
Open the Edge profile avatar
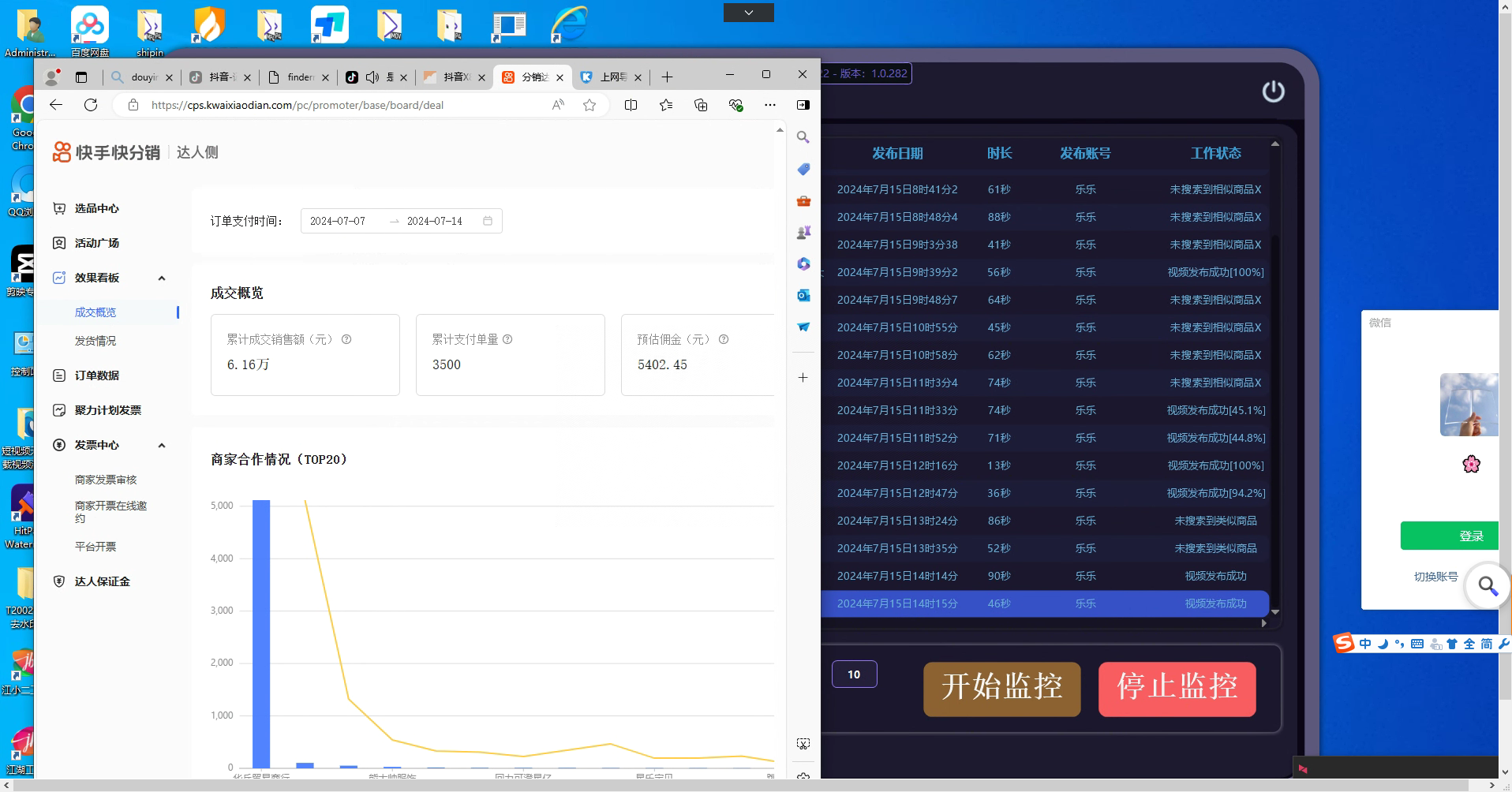click(53, 77)
